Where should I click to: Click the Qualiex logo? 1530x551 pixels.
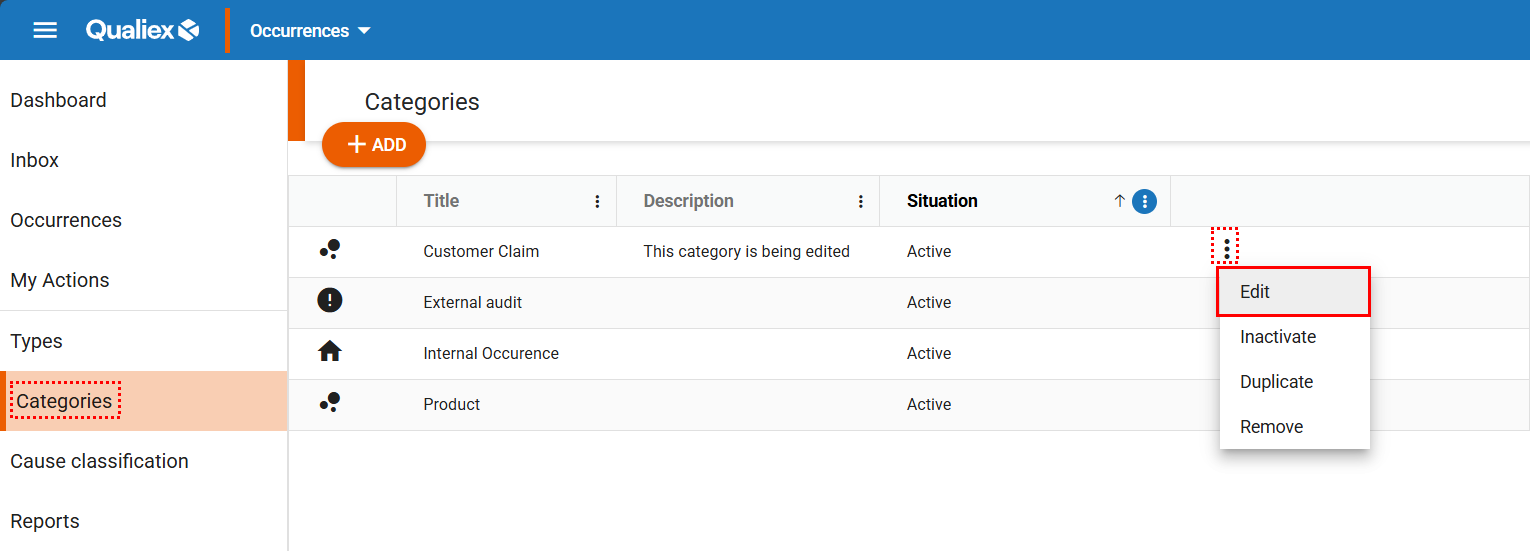click(142, 30)
